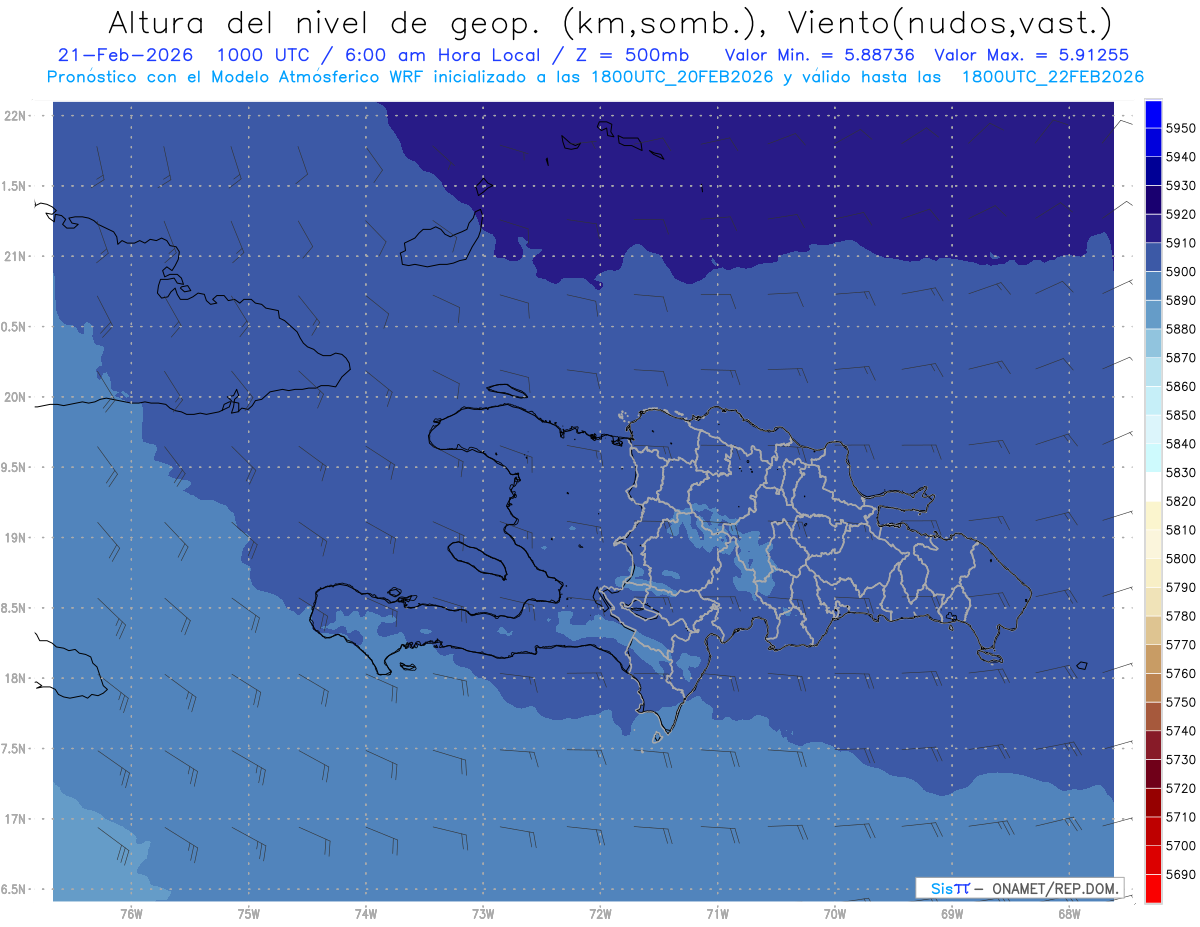Click the '5780' colorbar value

1180,616
